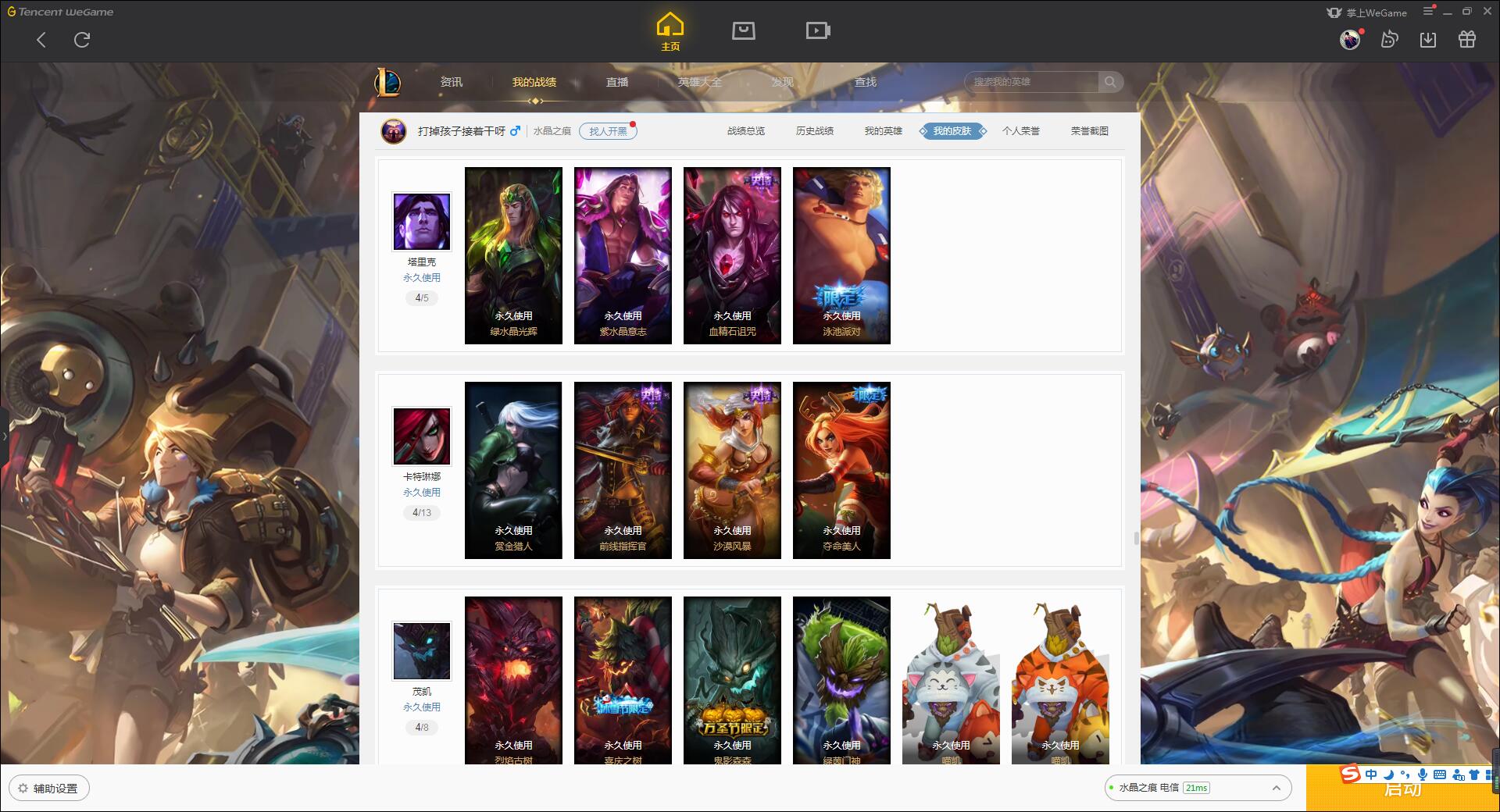Open the hamburger main menu icon
1500x812 pixels.
tap(1428, 12)
